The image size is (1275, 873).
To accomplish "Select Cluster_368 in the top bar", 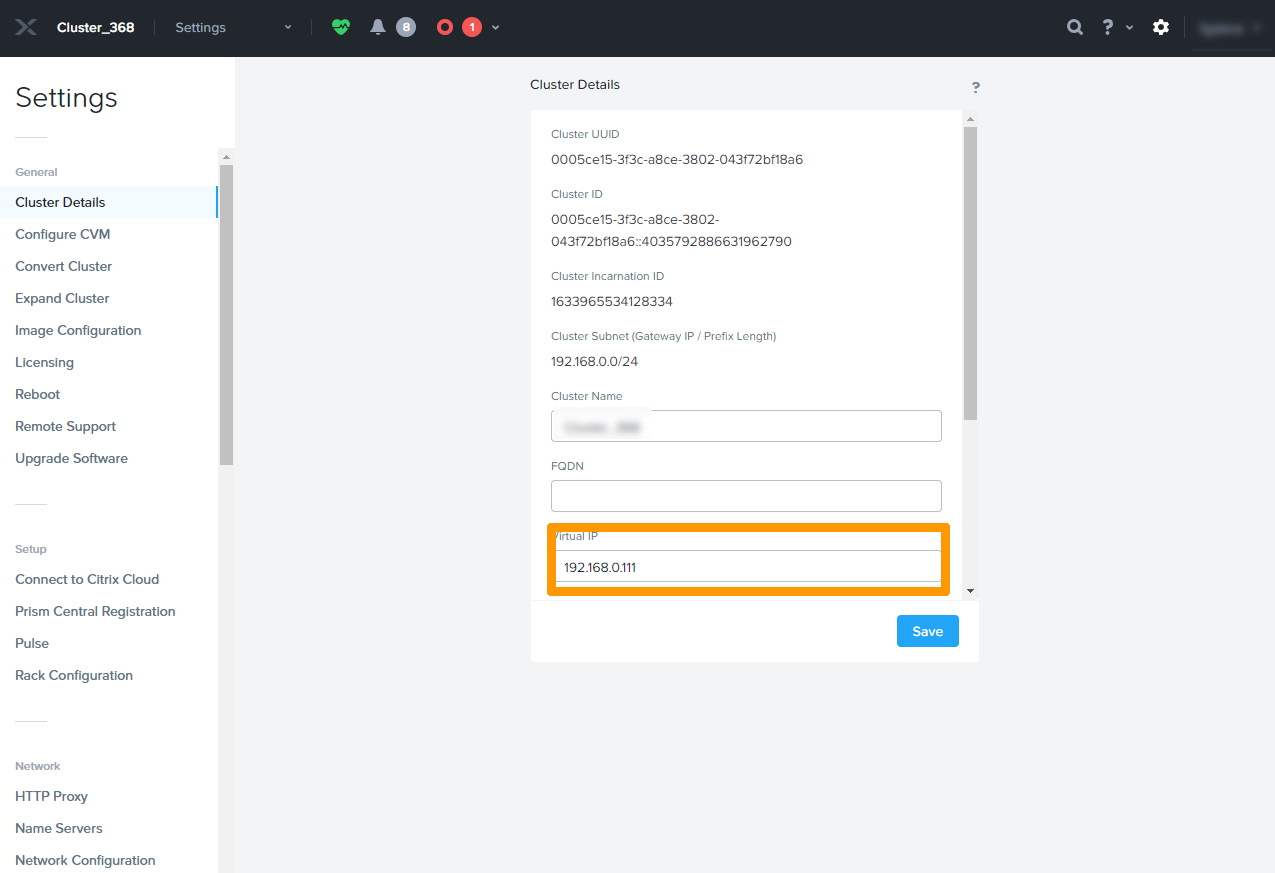I will click(x=95, y=27).
